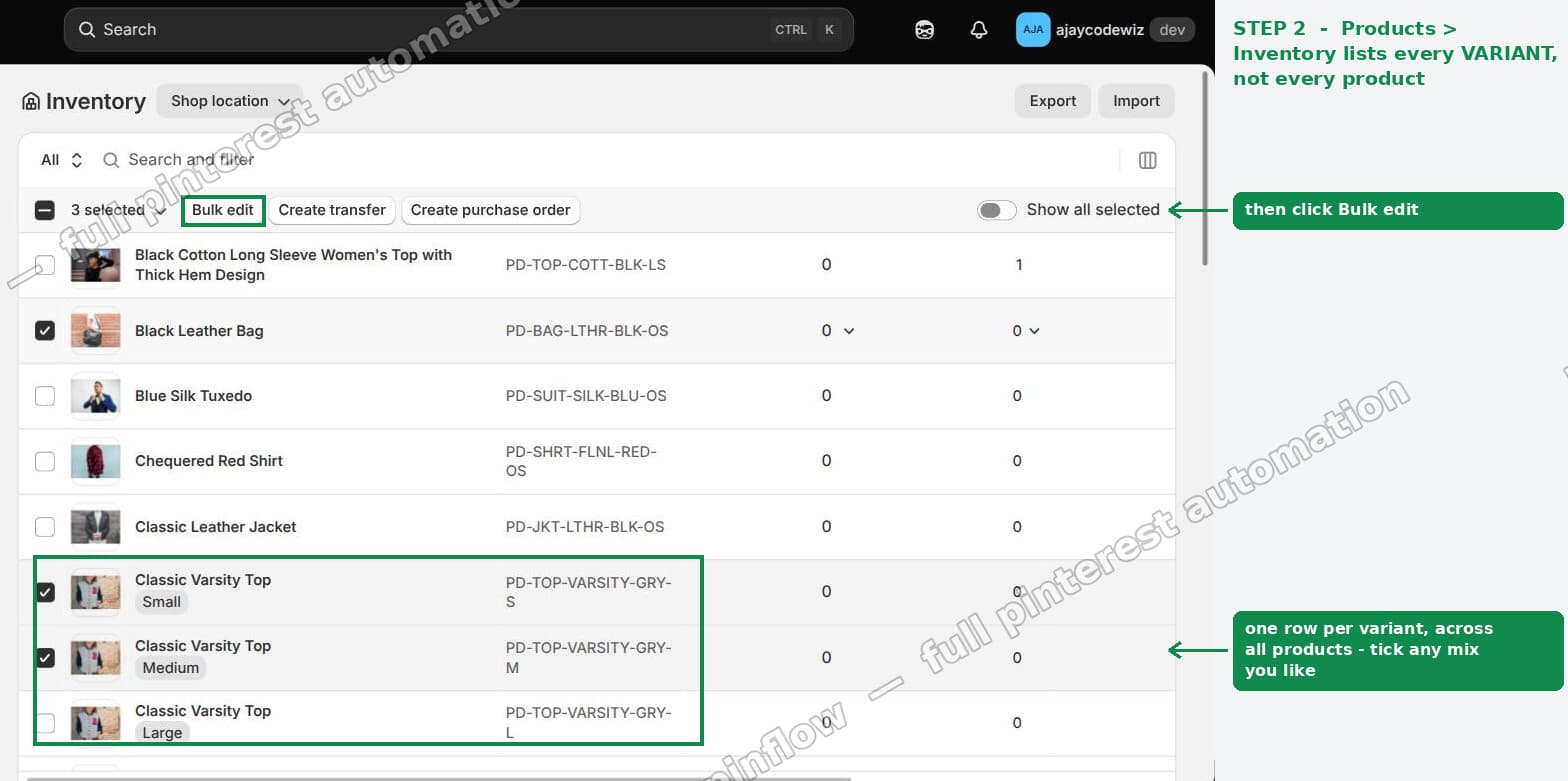The height and width of the screenshot is (781, 1568).
Task: Click the select-all header checkbox
Action: 45,210
